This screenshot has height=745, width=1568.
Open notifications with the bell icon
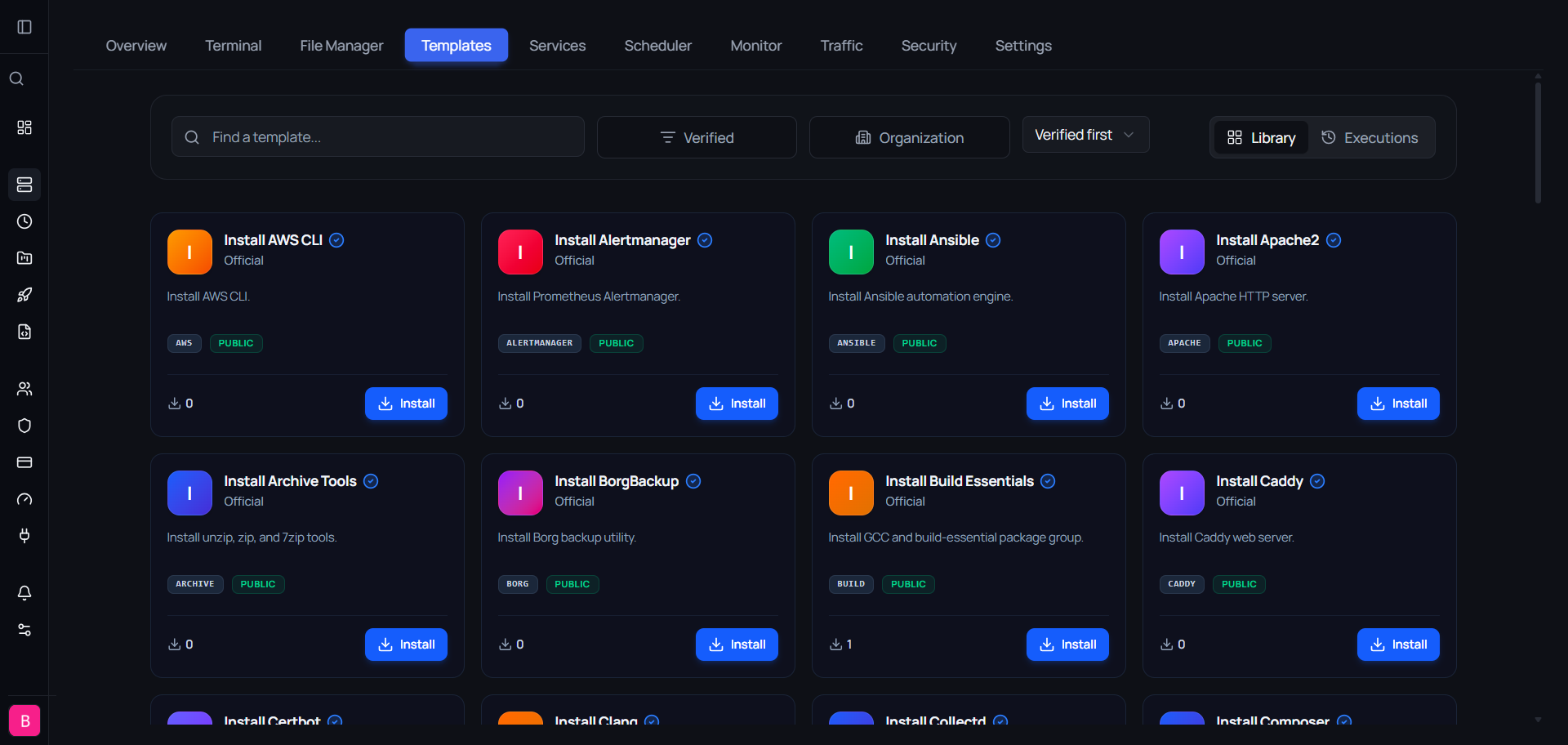pyautogui.click(x=24, y=593)
